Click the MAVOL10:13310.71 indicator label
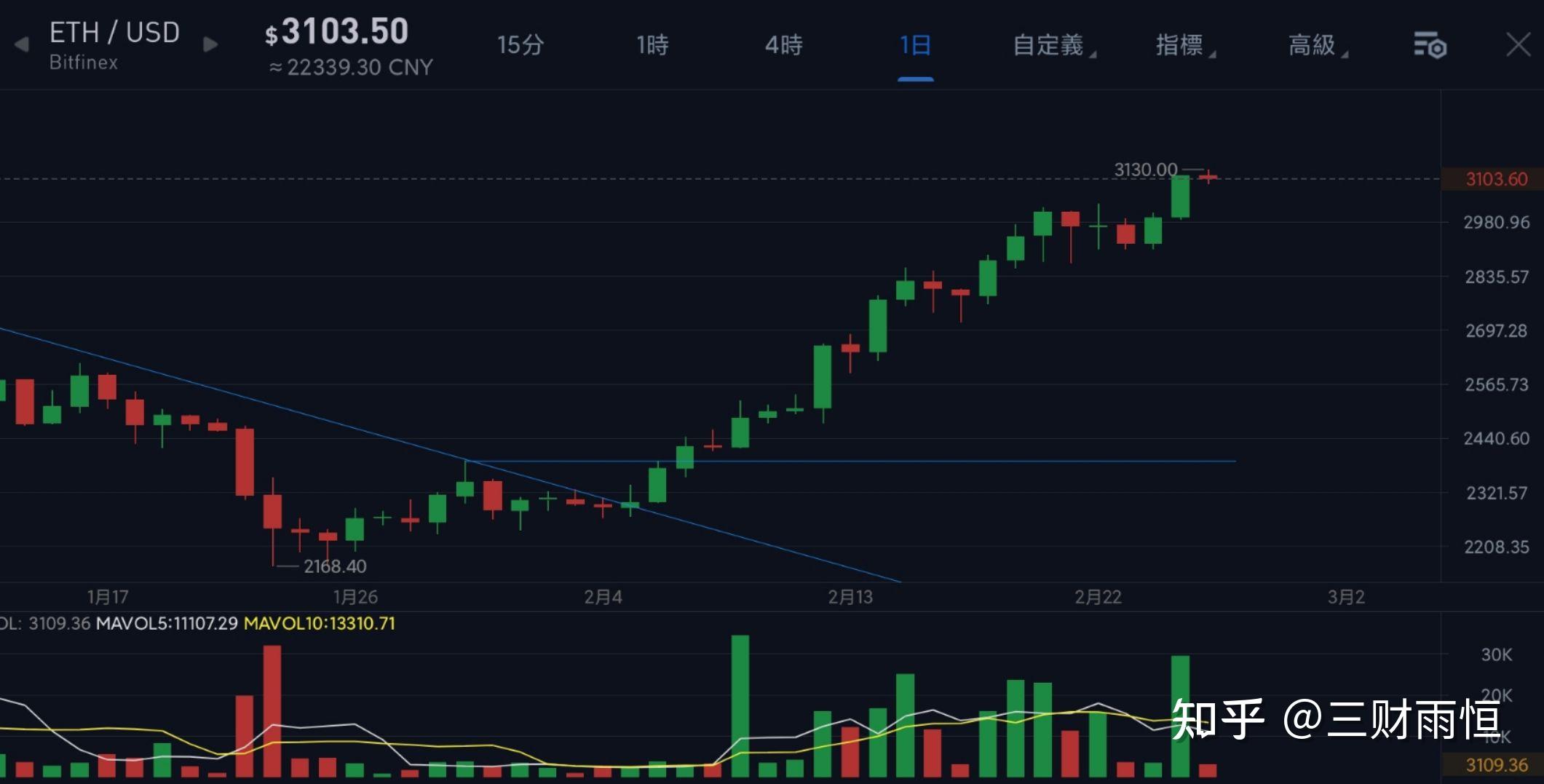This screenshot has height=784, width=1544. 320,624
